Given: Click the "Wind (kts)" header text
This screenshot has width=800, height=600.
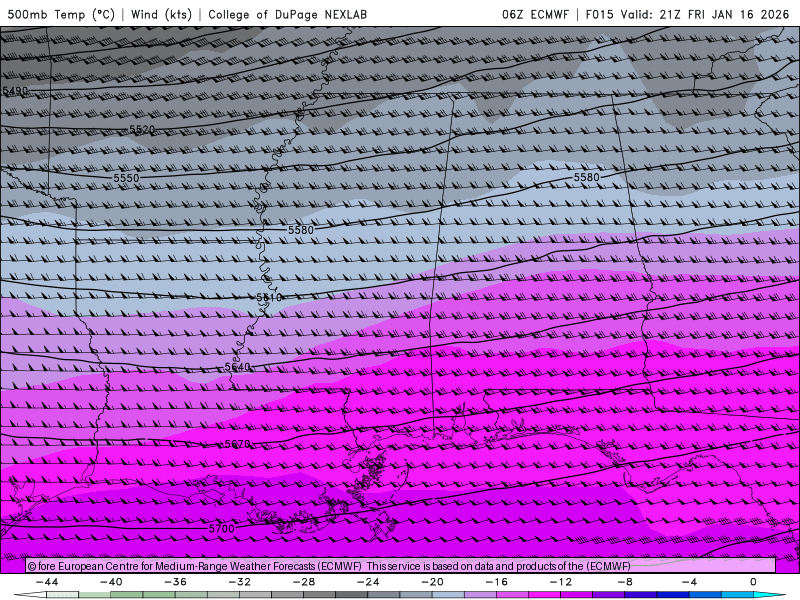Looking at the screenshot, I should [161, 14].
